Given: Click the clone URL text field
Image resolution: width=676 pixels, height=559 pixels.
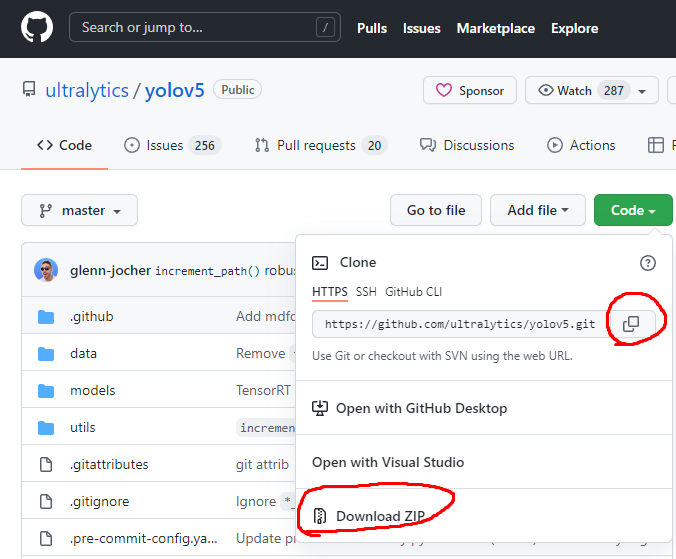Looking at the screenshot, I should click(x=460, y=324).
